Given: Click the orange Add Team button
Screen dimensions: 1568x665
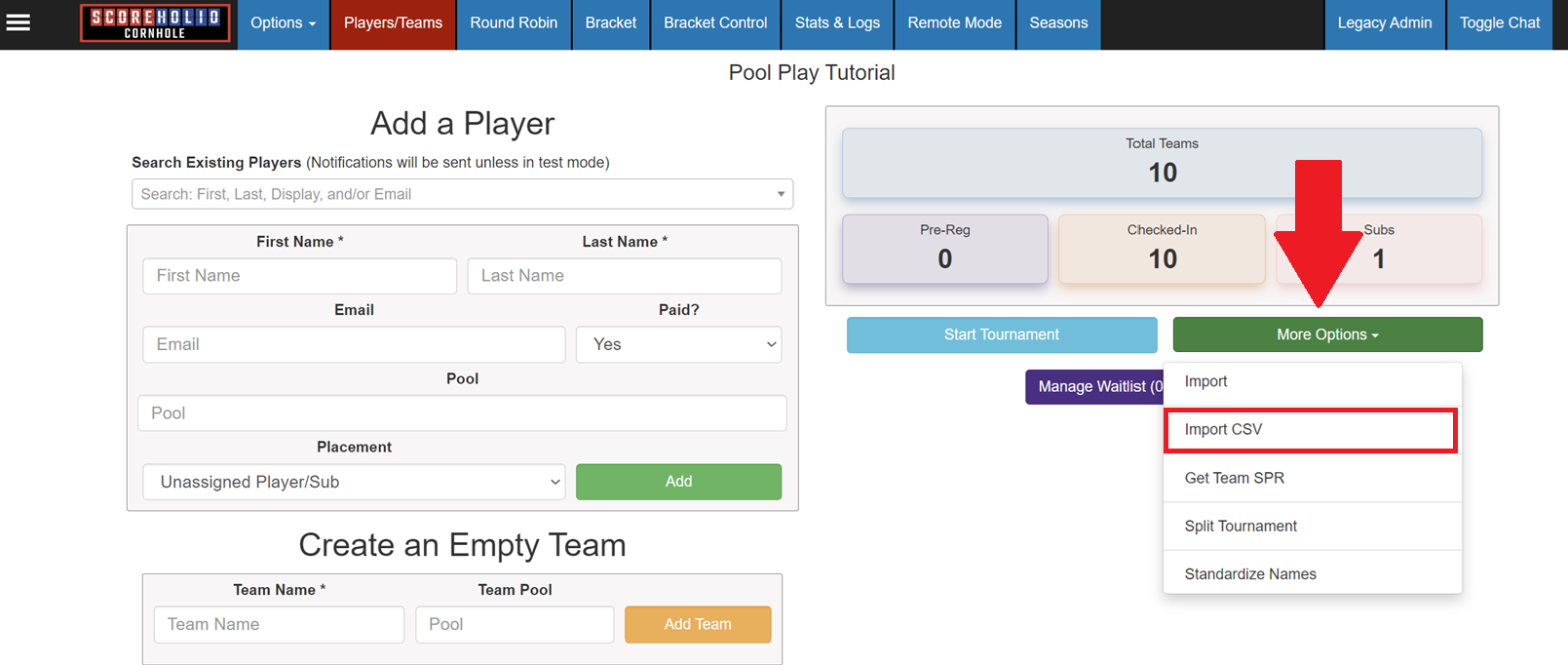Looking at the screenshot, I should 697,624.
